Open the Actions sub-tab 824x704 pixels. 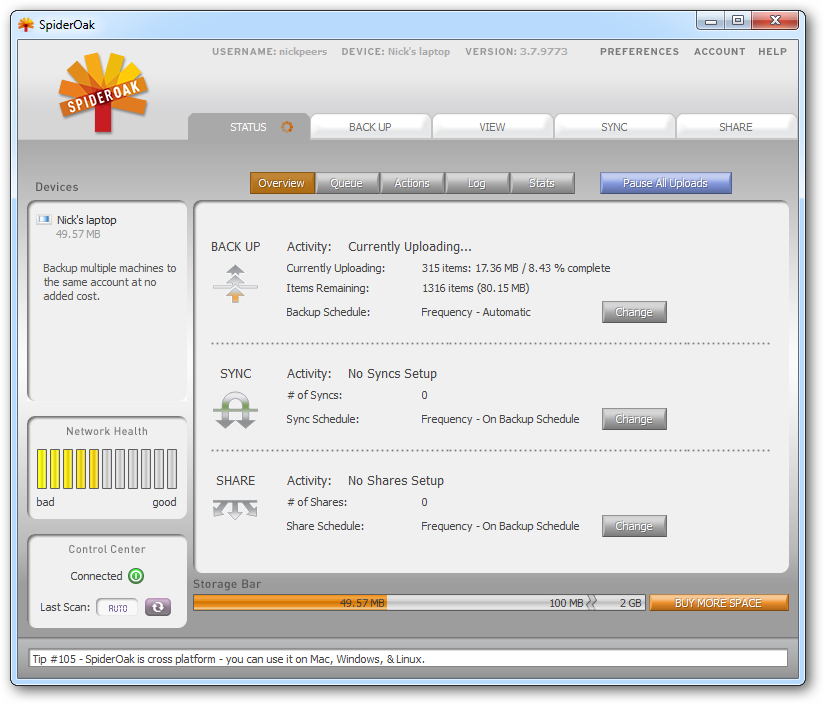412,183
